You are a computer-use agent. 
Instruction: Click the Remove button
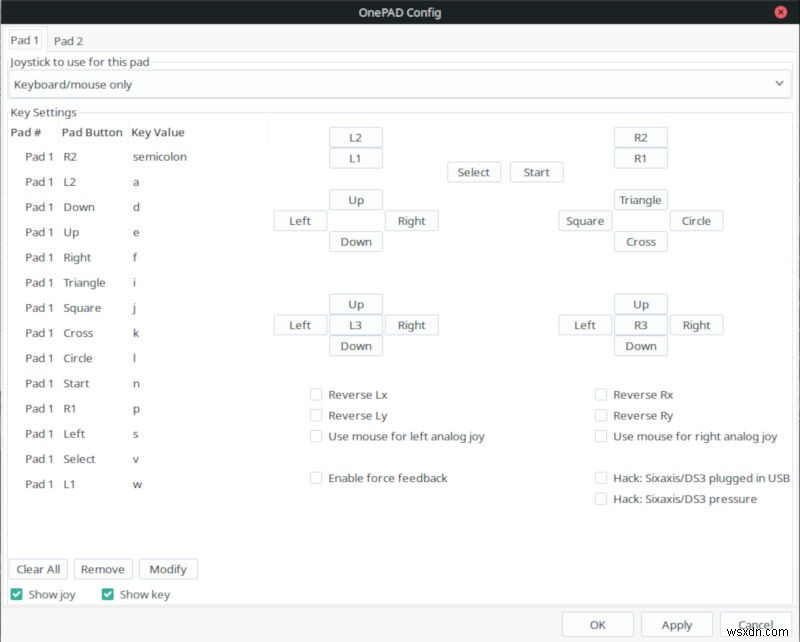(x=103, y=569)
